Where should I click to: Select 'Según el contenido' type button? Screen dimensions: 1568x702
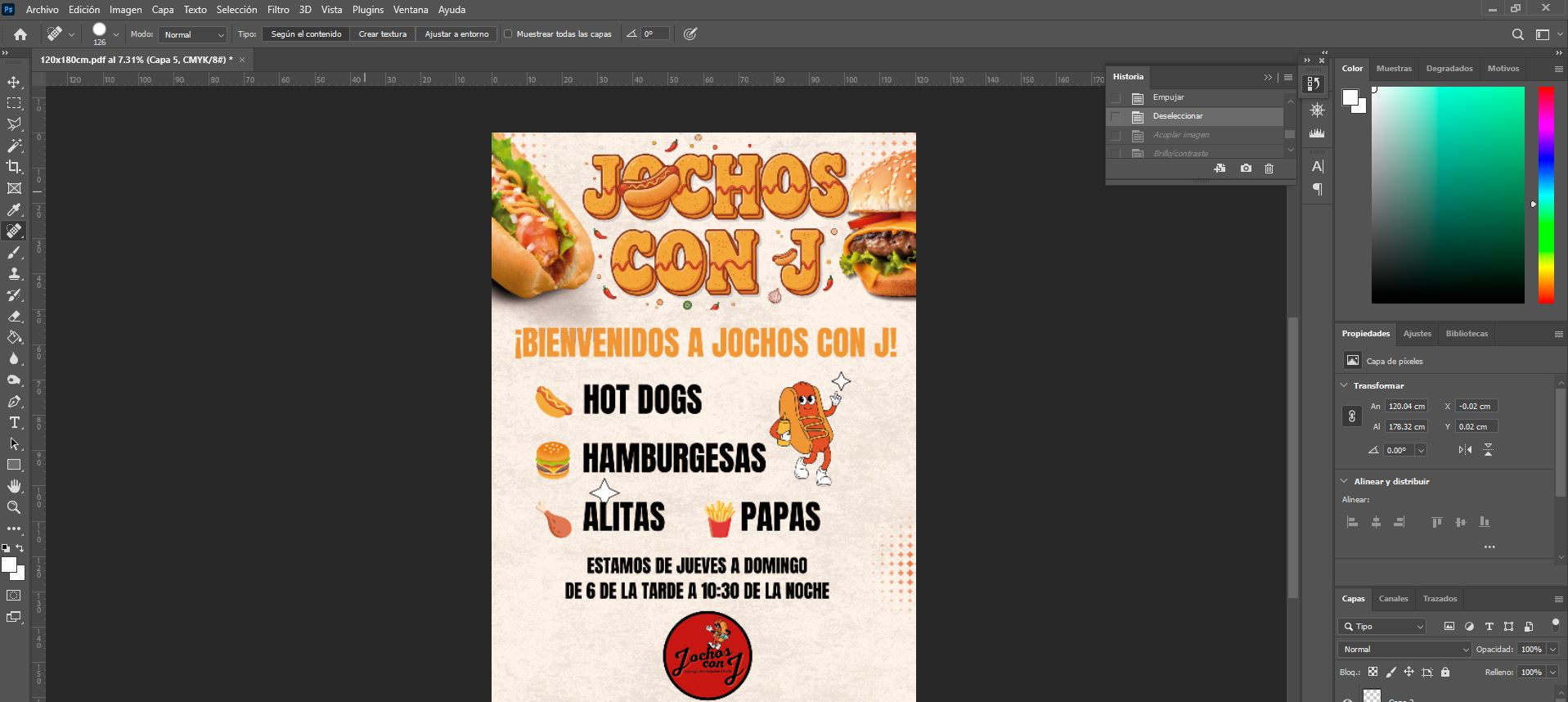pos(306,34)
